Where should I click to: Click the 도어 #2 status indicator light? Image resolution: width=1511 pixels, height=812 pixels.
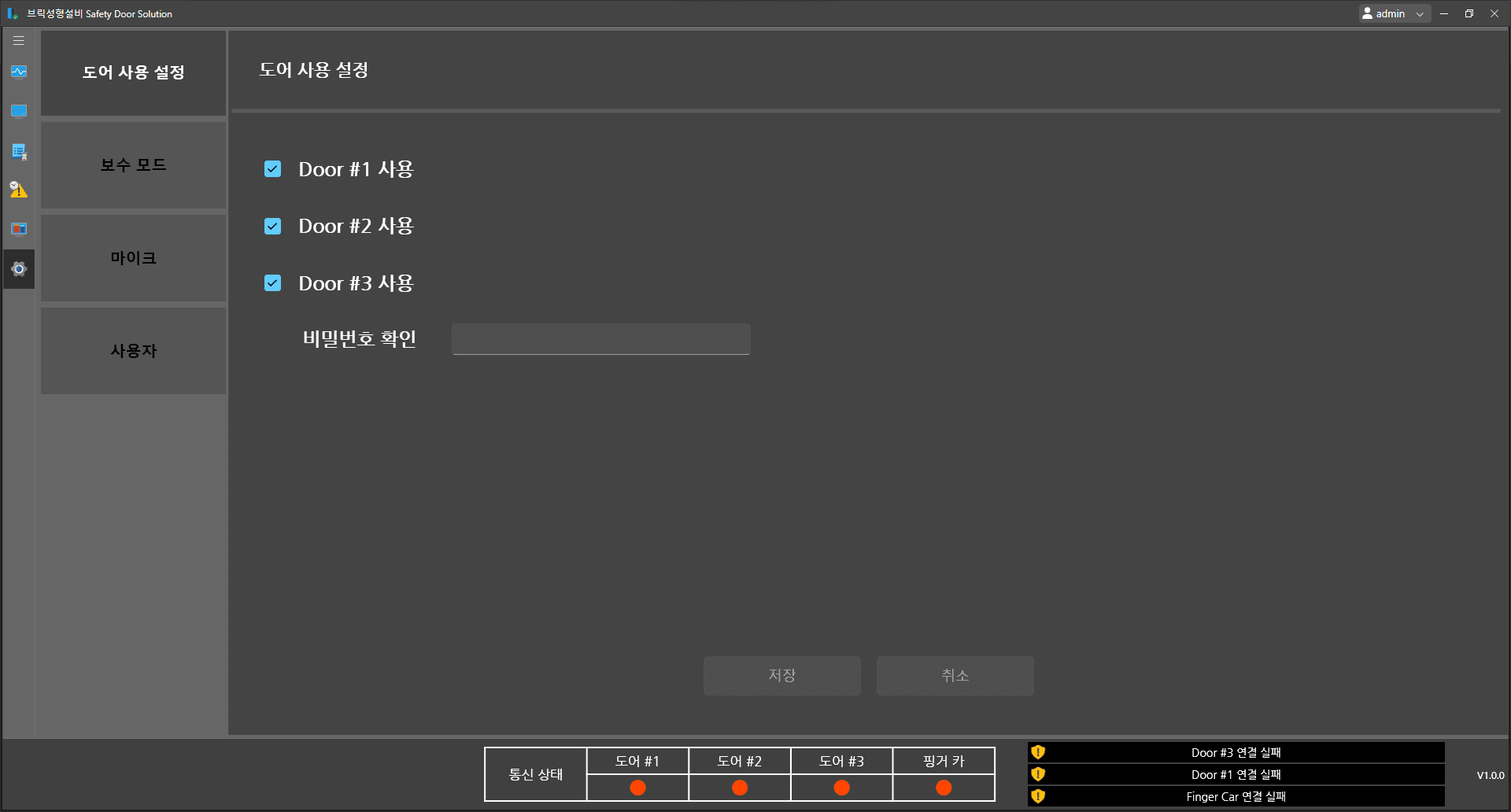[x=739, y=787]
